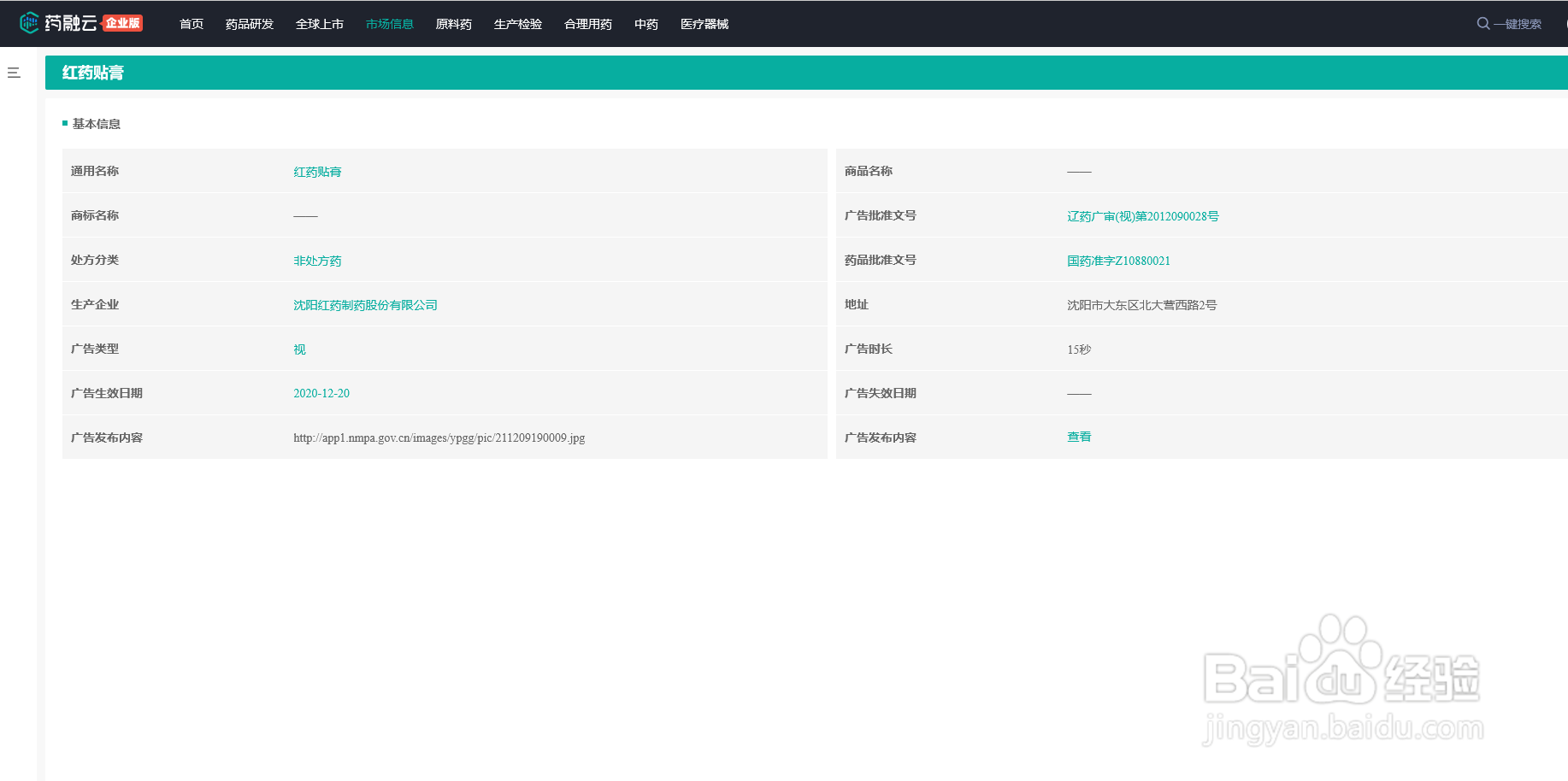The width and height of the screenshot is (1568, 781).
Task: Open ad approval number 辽药广审(视)第2012090028号
Action: click(1142, 216)
